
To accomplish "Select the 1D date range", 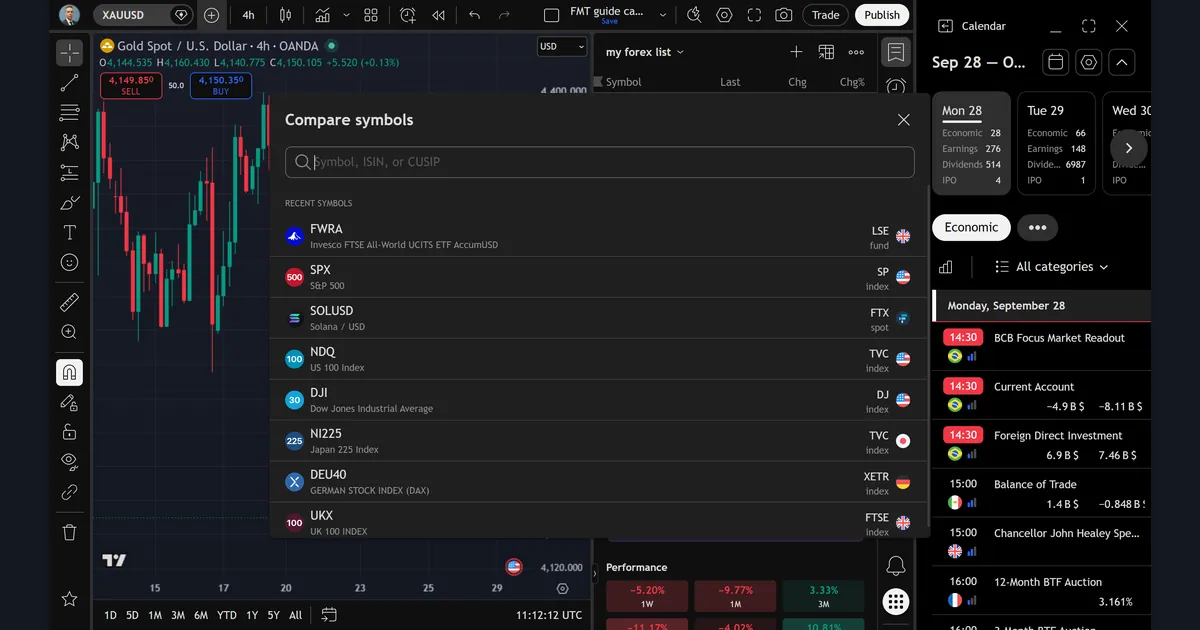I will tap(110, 615).
